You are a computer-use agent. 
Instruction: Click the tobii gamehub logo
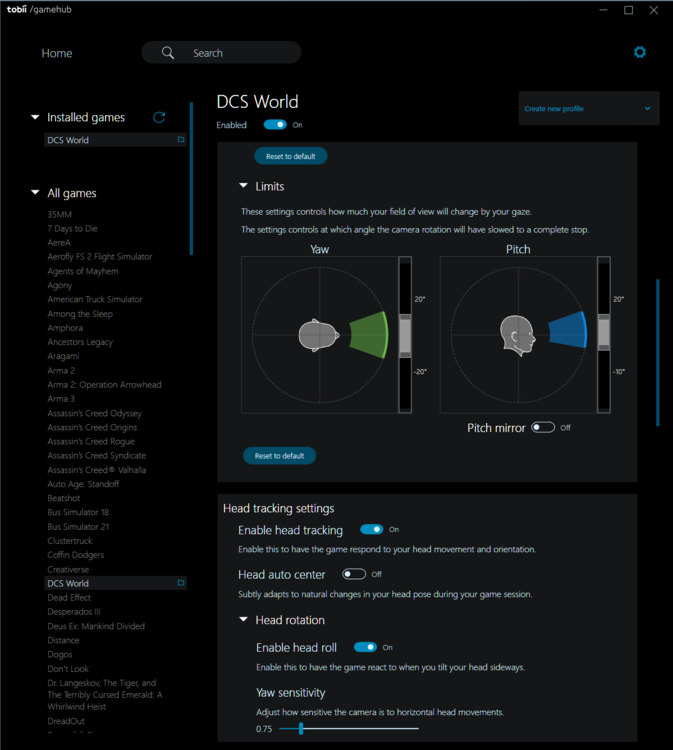(40, 10)
